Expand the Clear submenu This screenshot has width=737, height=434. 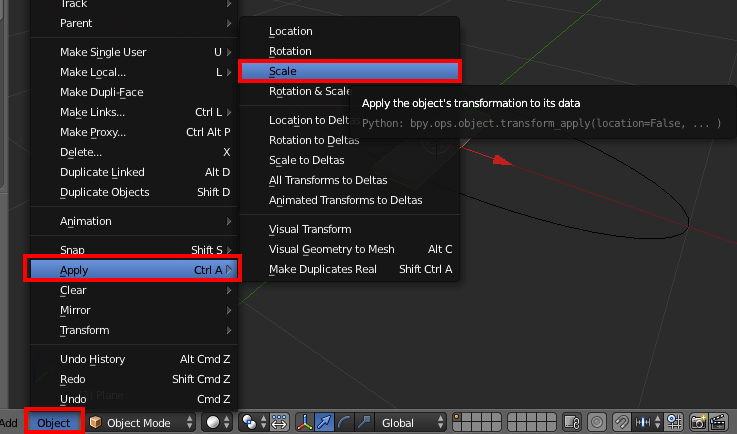point(133,290)
